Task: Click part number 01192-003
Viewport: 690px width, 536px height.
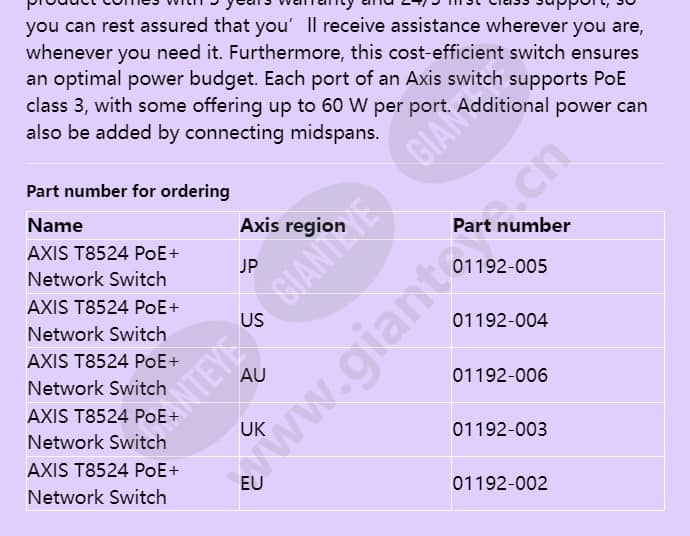Action: (x=499, y=429)
